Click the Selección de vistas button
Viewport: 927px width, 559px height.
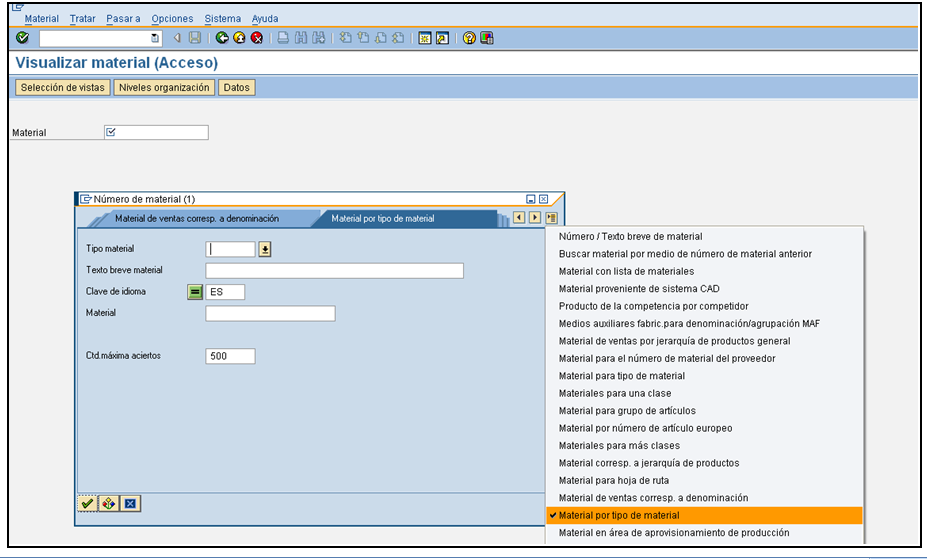pos(63,87)
